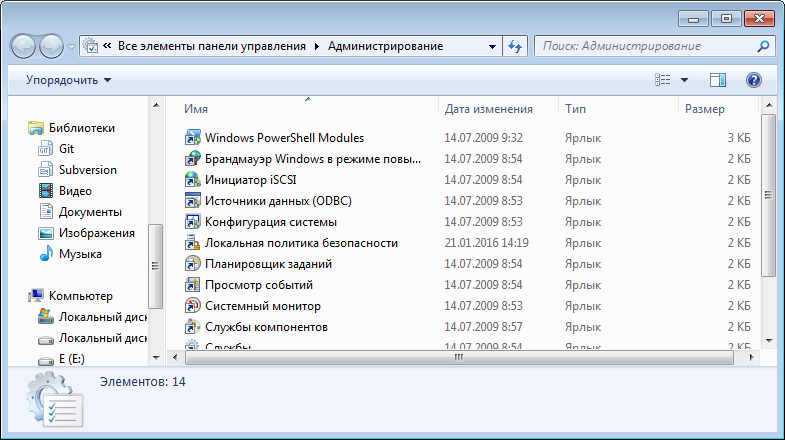Image resolution: width=785 pixels, height=440 pixels.
Task: Click the horizontal scrollbar thumb
Action: click(459, 357)
